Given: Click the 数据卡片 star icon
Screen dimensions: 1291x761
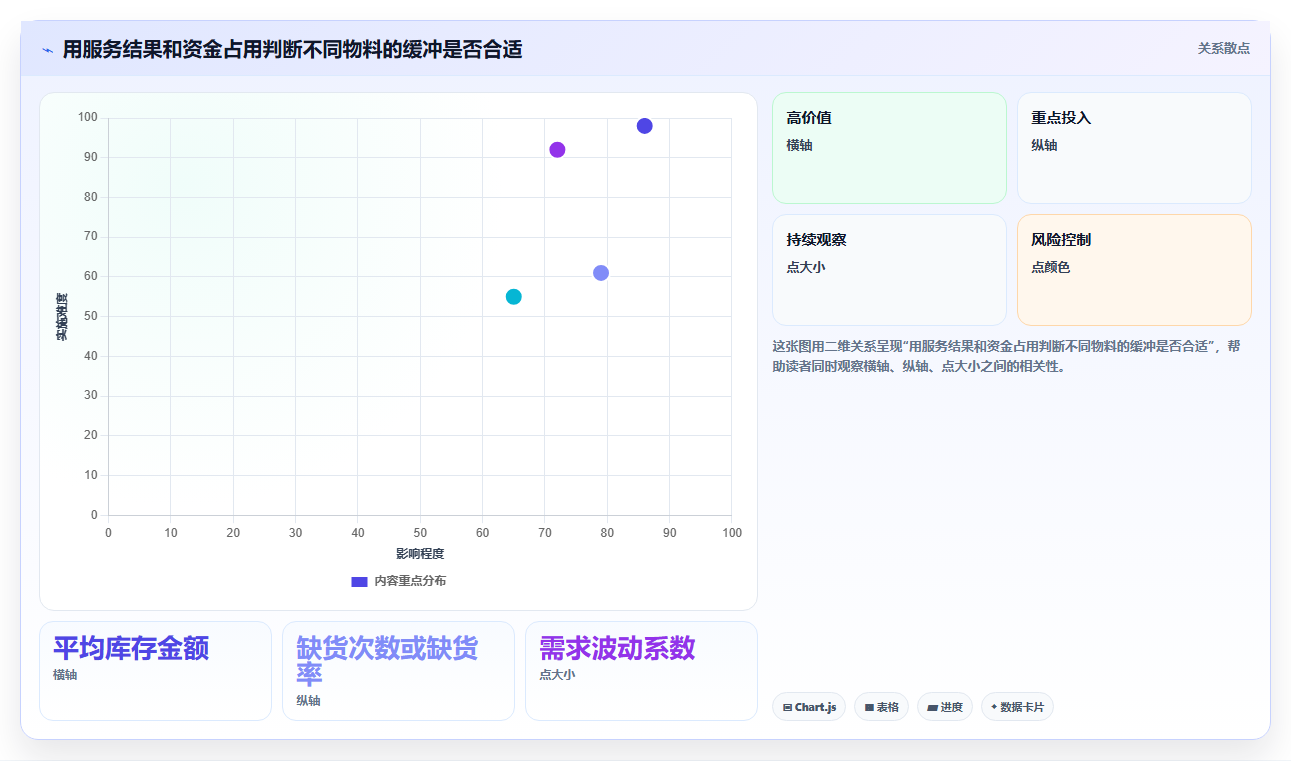Looking at the screenshot, I should (x=994, y=707).
